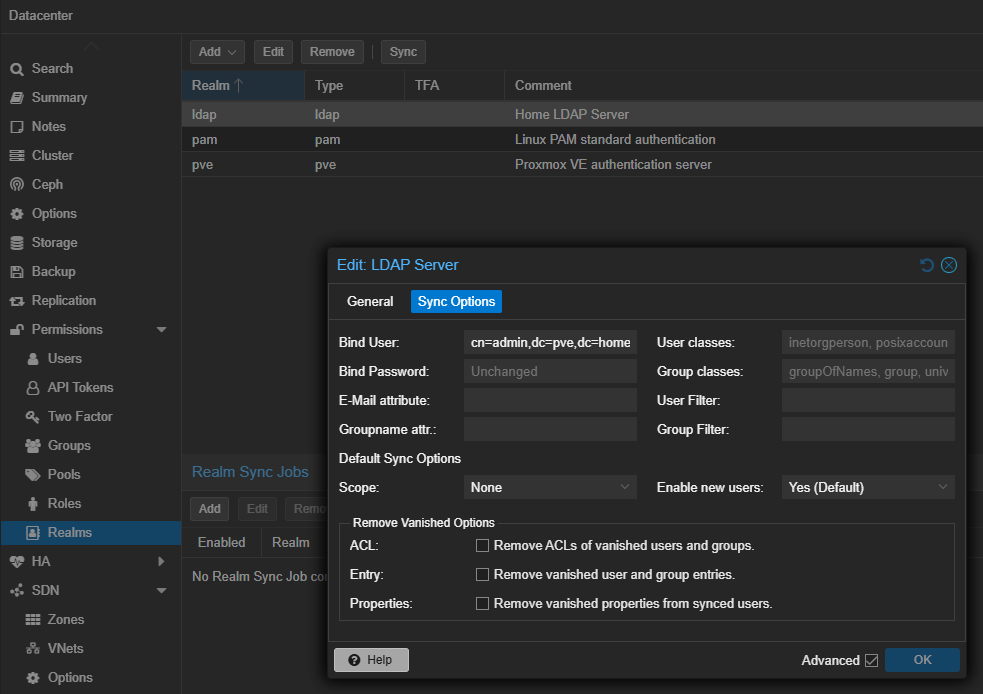Screen dimensions: 983x694
Task: Open the Pools panel
Action: tap(62, 474)
